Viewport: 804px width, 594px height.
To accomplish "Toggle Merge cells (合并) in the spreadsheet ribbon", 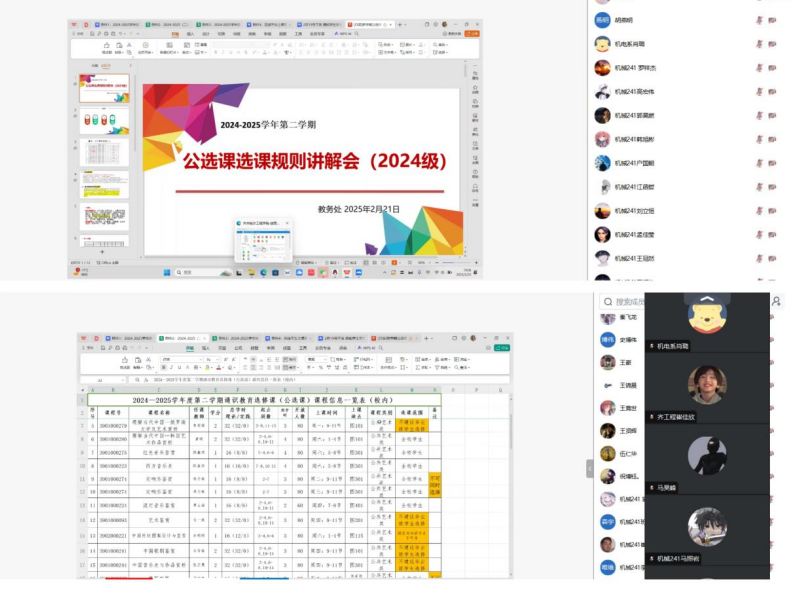I will [x=290, y=367].
